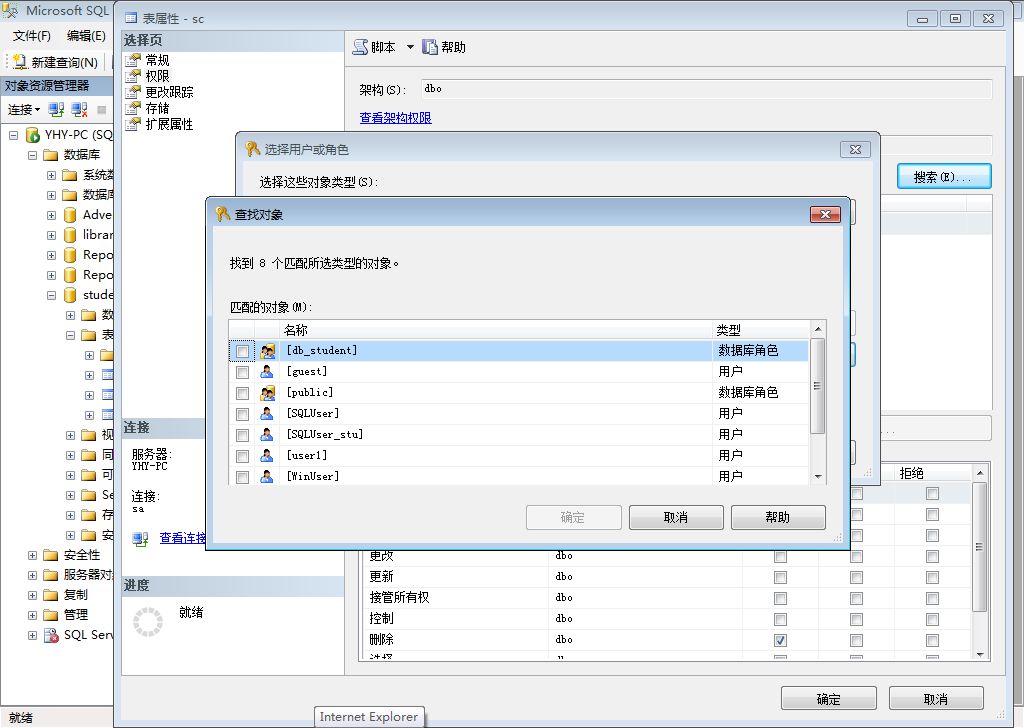Click 取消 in the table properties window
Image resolution: width=1024 pixels, height=728 pixels.
(936, 699)
